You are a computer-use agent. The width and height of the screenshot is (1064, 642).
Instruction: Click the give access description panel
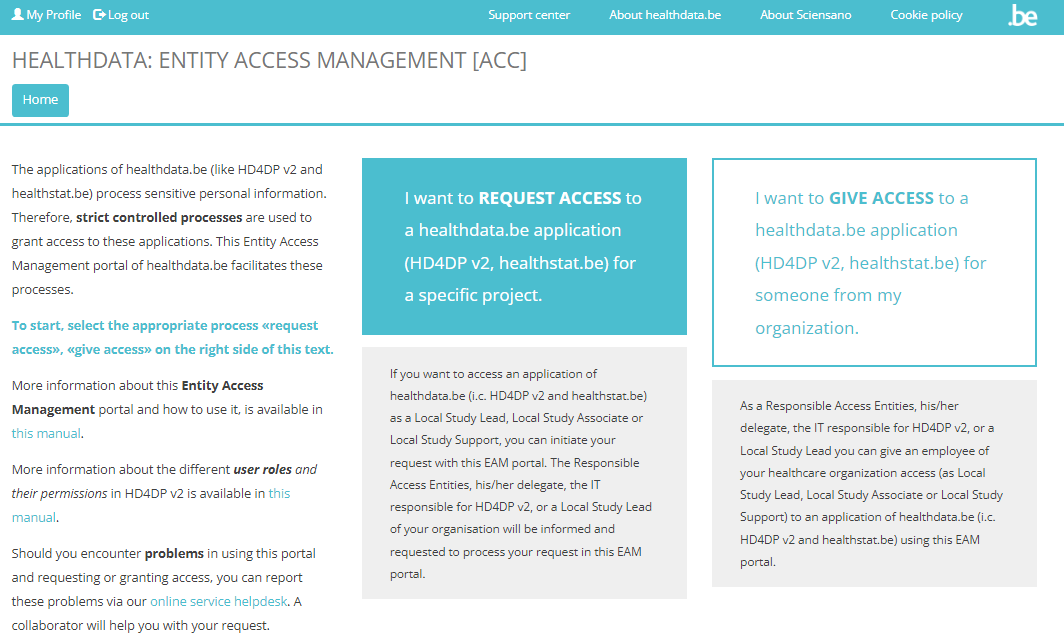[x=874, y=483]
